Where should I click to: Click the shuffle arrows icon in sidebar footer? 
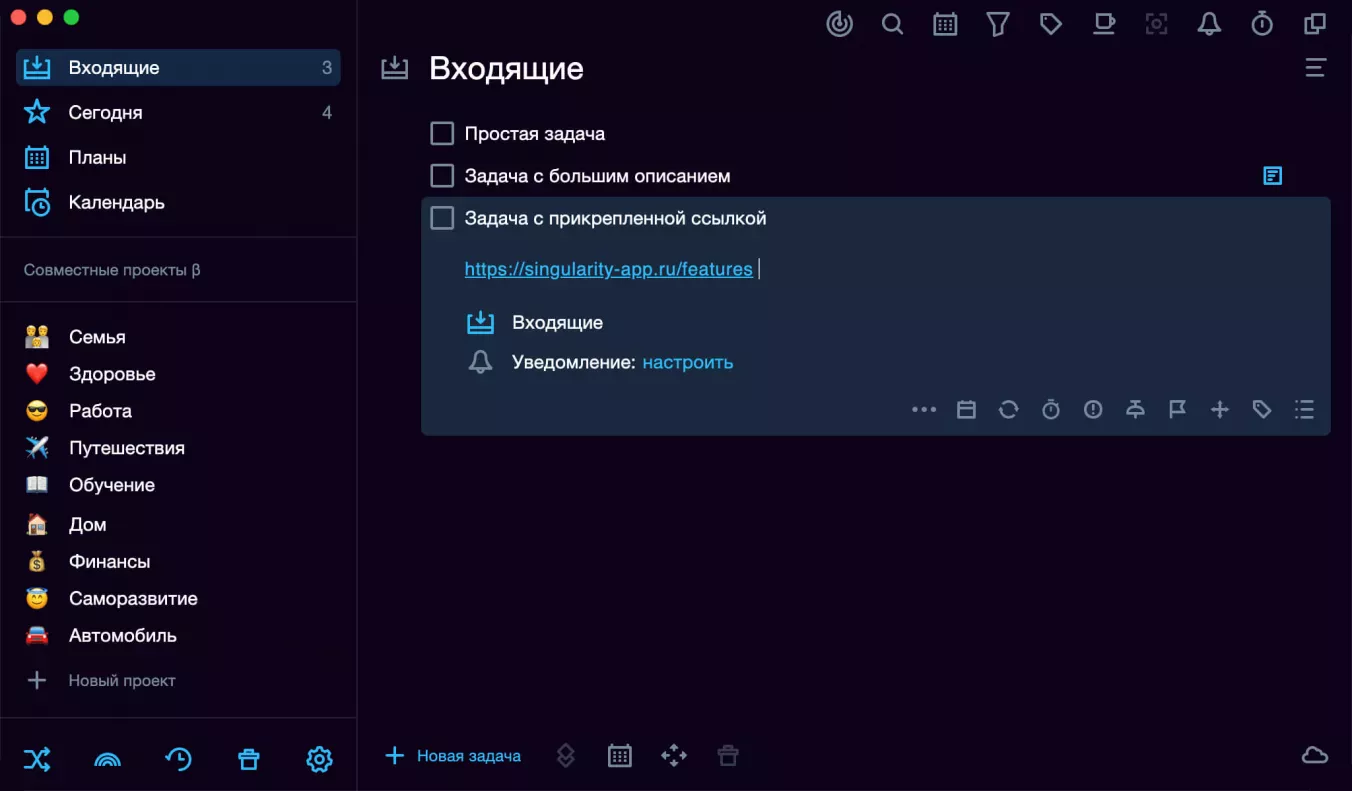click(x=37, y=760)
